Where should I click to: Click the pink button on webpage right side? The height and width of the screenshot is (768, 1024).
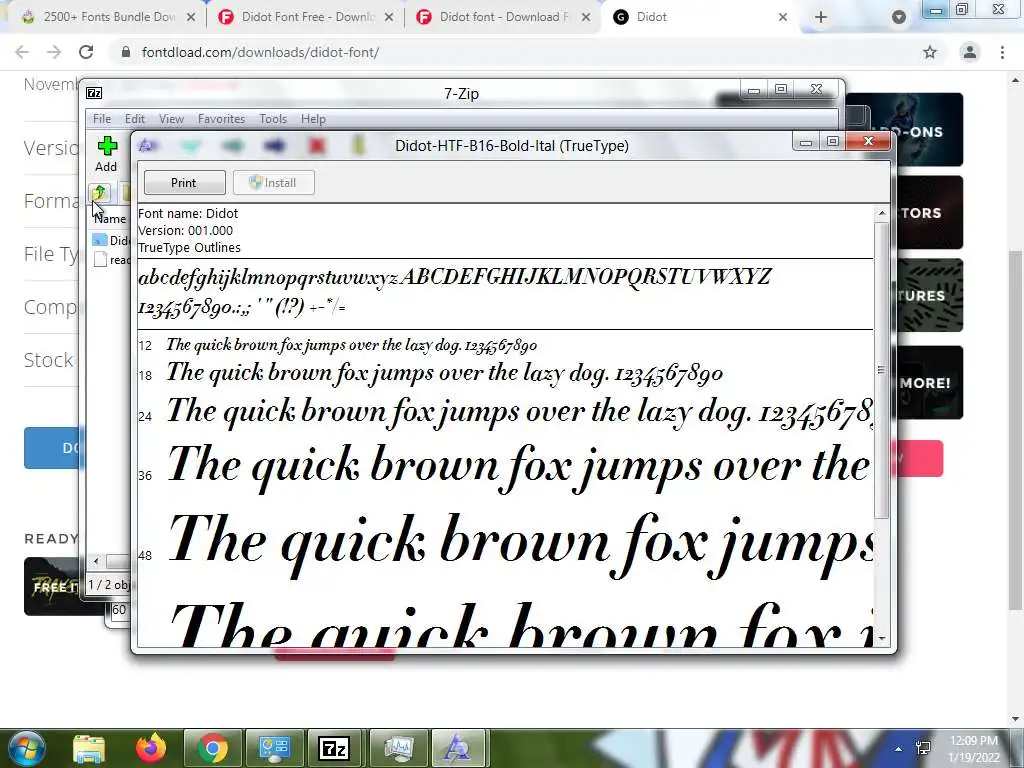click(920, 458)
